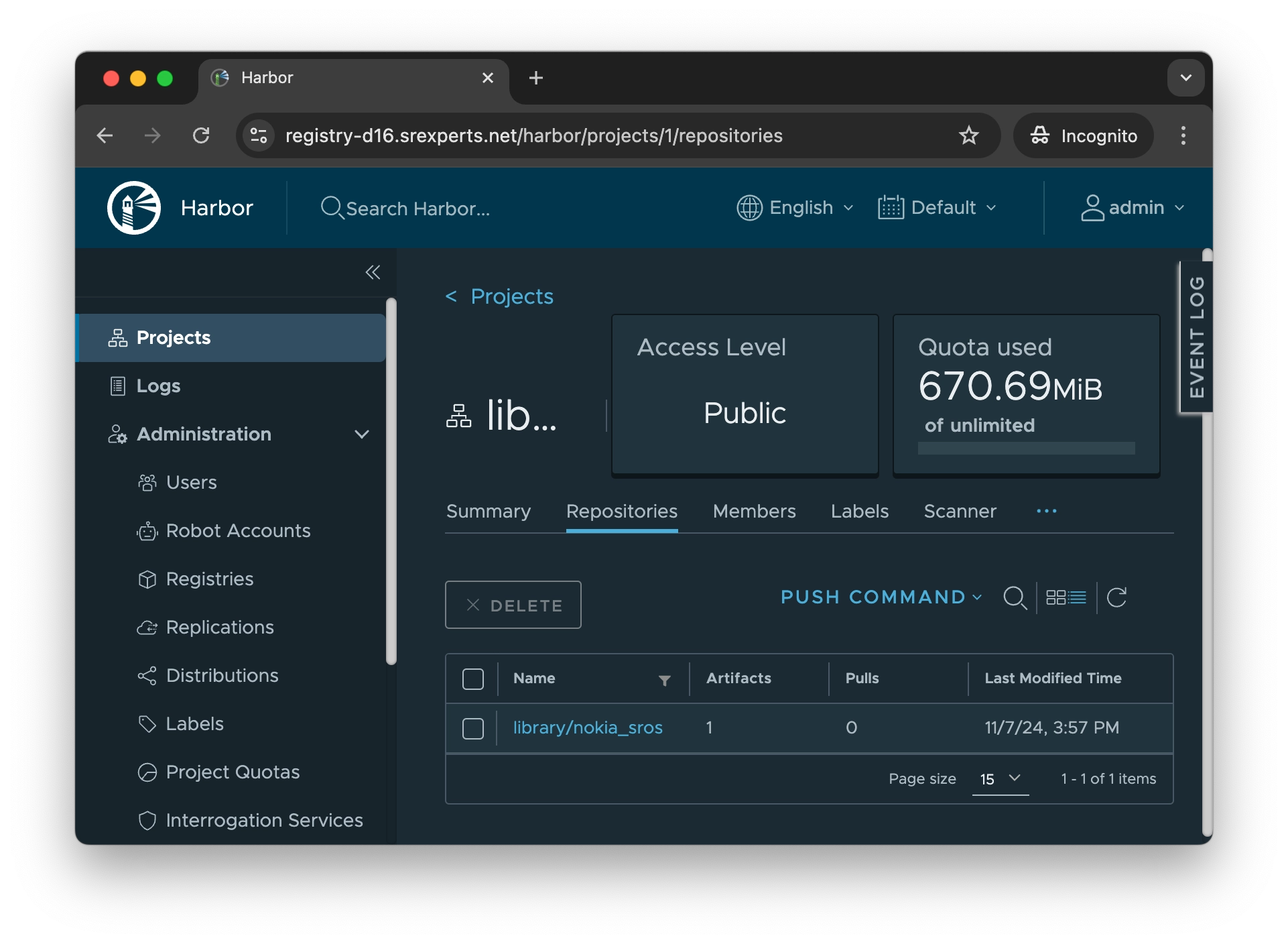Open the EVENT LOG side panel
Image resolution: width=1288 pixels, height=944 pixels.
[1196, 337]
